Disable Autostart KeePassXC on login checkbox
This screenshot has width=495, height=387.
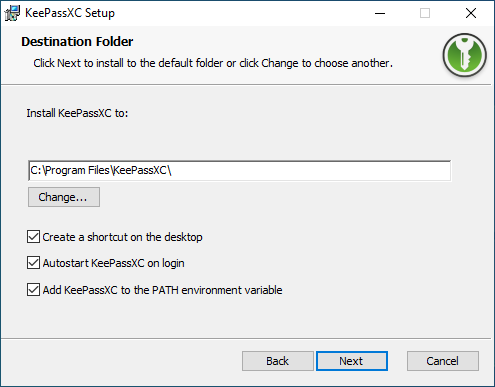[x=33, y=263]
